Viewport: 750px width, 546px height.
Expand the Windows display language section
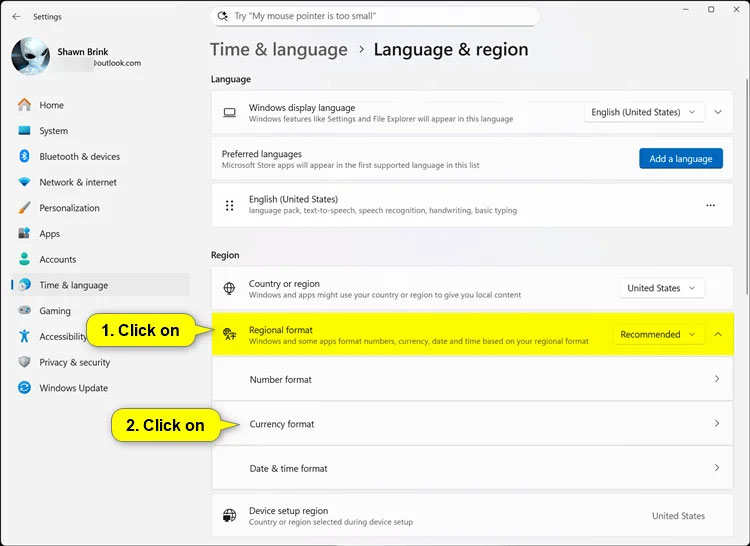click(x=718, y=113)
